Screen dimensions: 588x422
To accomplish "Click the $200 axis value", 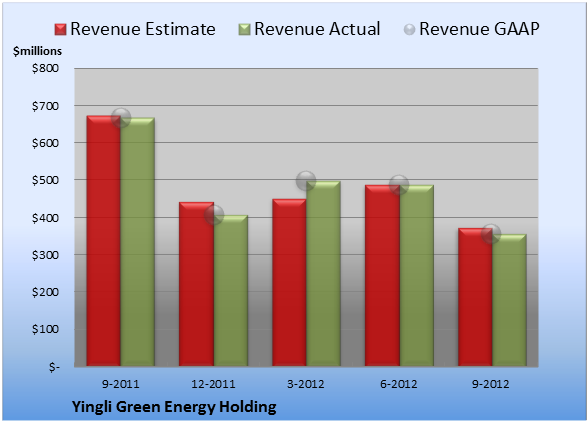I will [x=45, y=292].
